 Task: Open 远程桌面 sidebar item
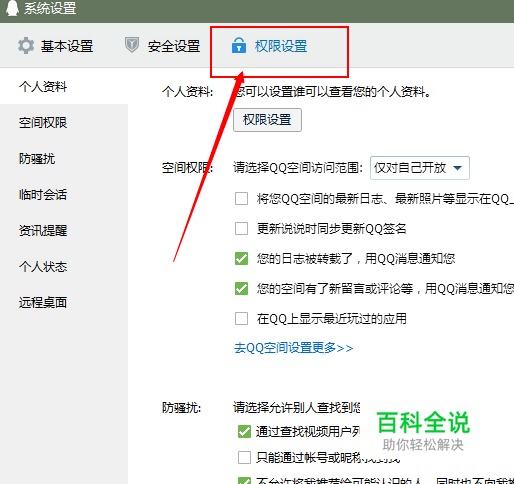tap(43, 303)
